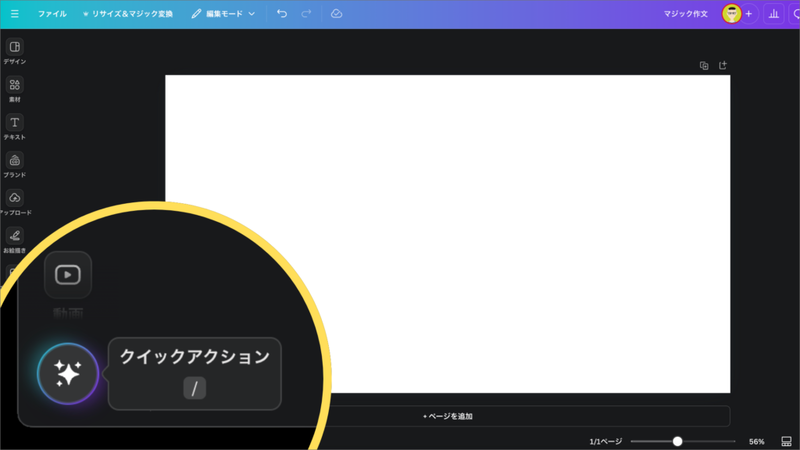Open the ブランド panel
This screenshot has width=800, height=450.
[x=15, y=165]
